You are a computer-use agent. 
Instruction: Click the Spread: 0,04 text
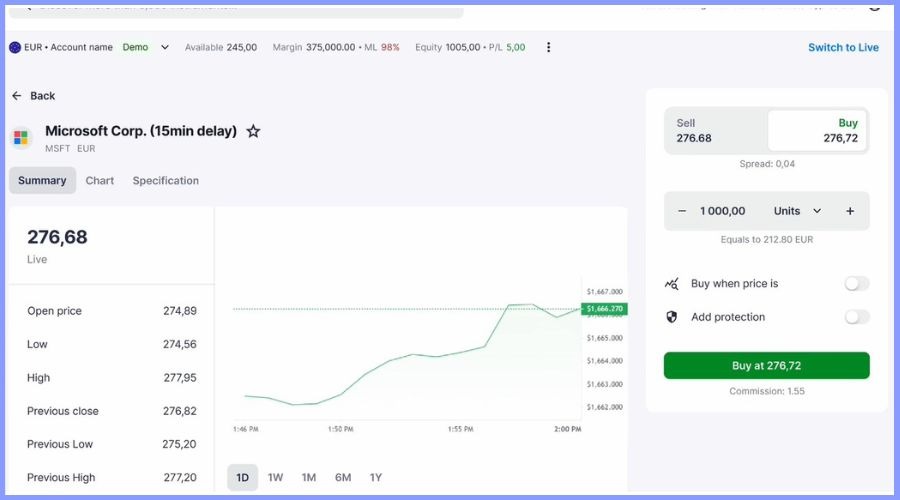click(x=767, y=164)
